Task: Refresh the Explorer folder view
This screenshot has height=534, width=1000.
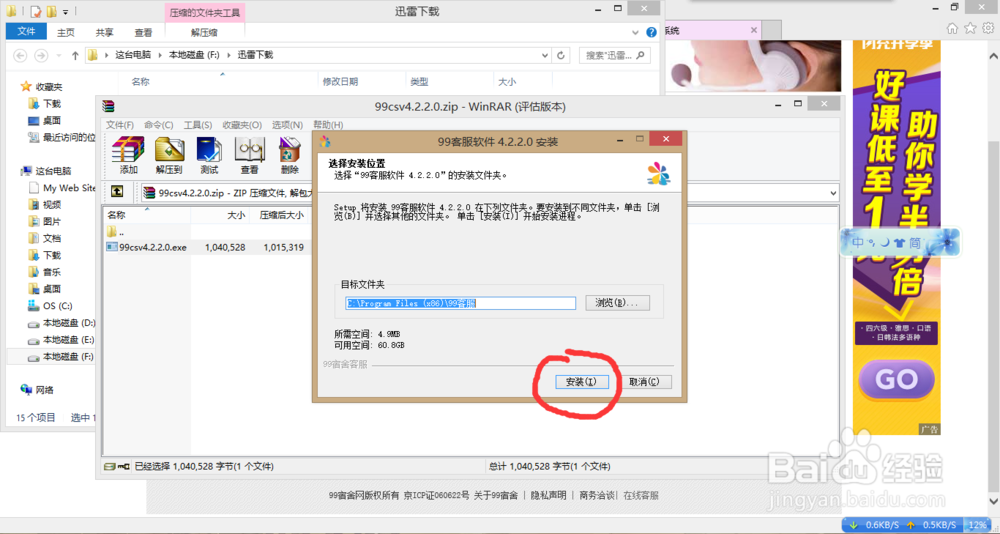Action: (x=561, y=56)
